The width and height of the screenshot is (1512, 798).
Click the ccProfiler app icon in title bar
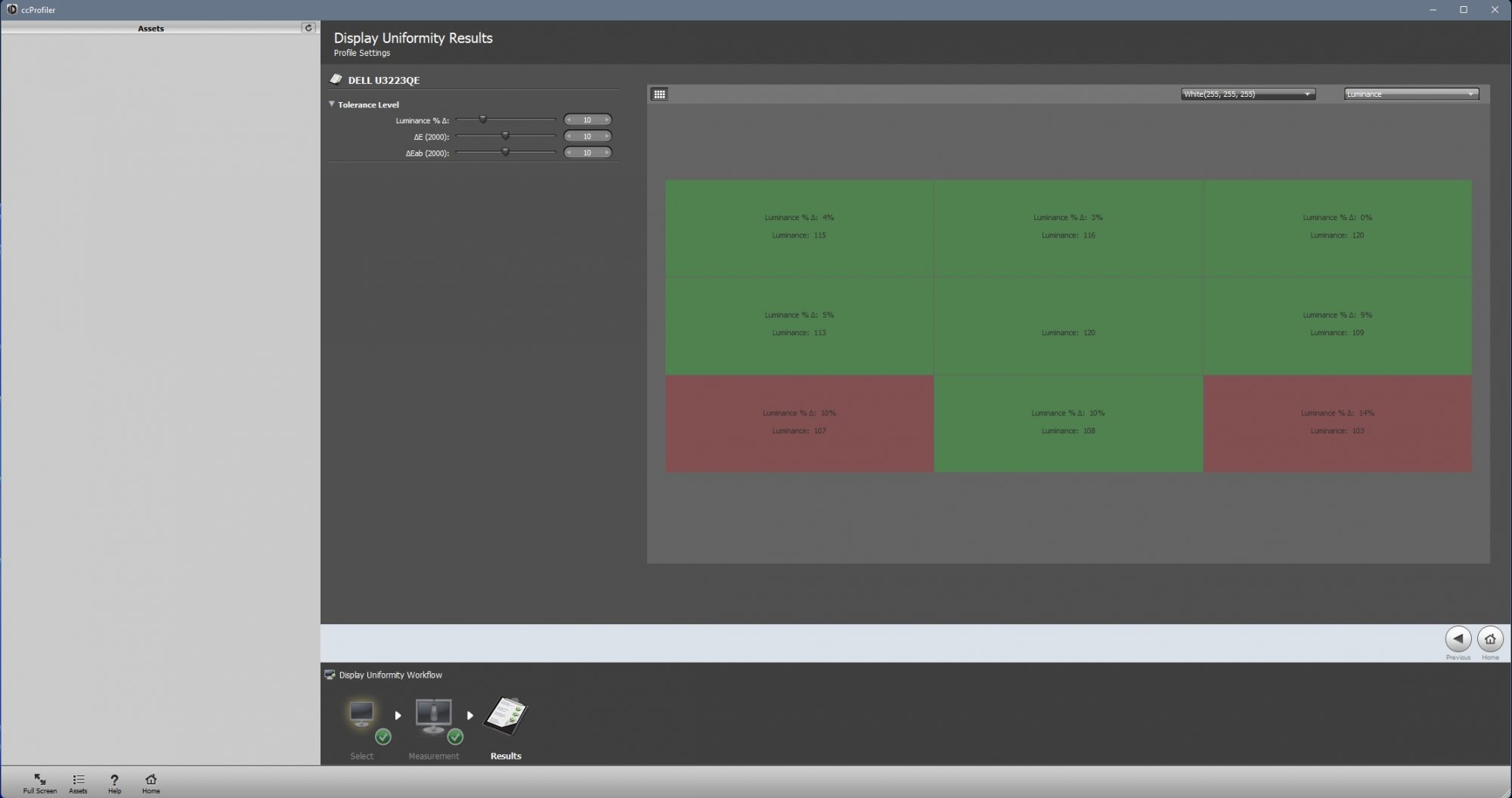(x=11, y=10)
